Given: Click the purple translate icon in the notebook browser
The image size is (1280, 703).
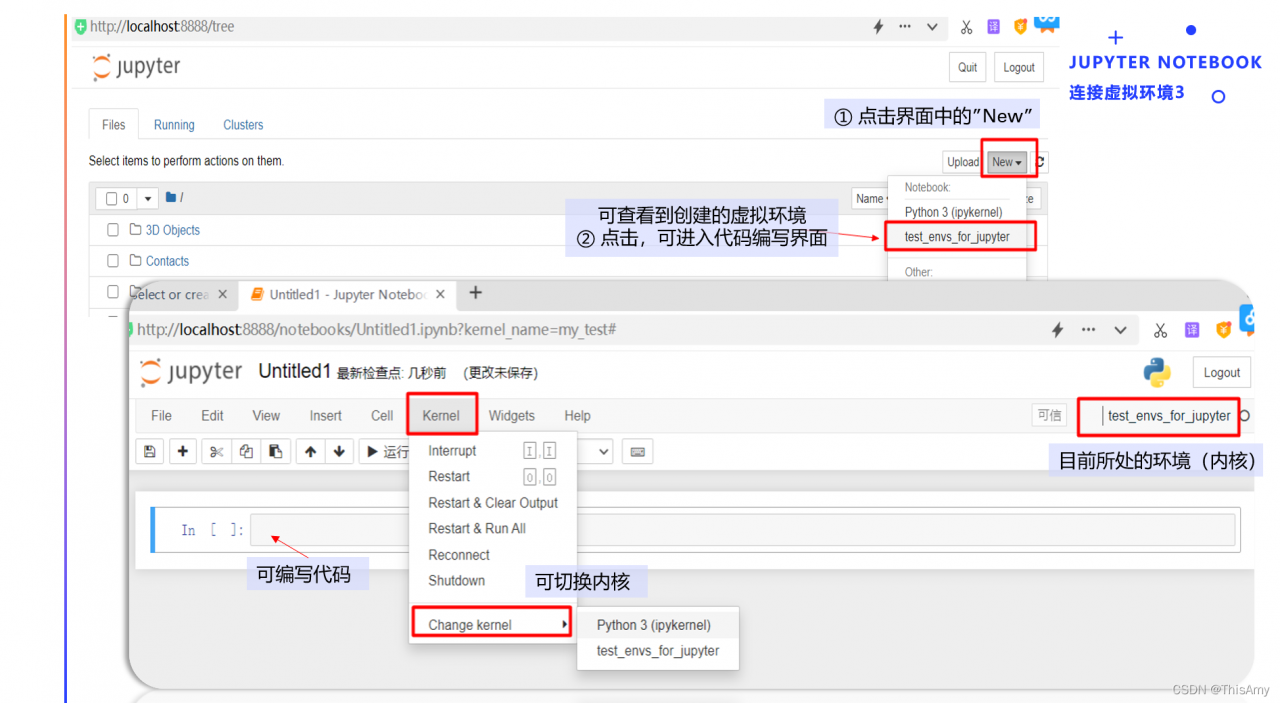Looking at the screenshot, I should tap(1192, 330).
